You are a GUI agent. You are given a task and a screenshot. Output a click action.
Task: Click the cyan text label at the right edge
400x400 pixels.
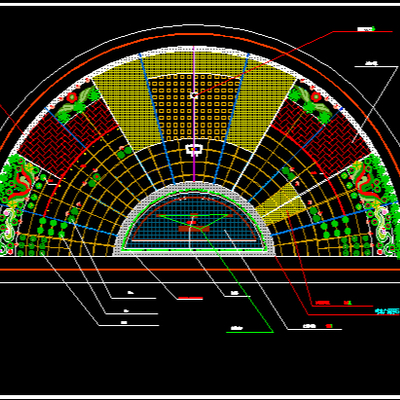point(387,312)
